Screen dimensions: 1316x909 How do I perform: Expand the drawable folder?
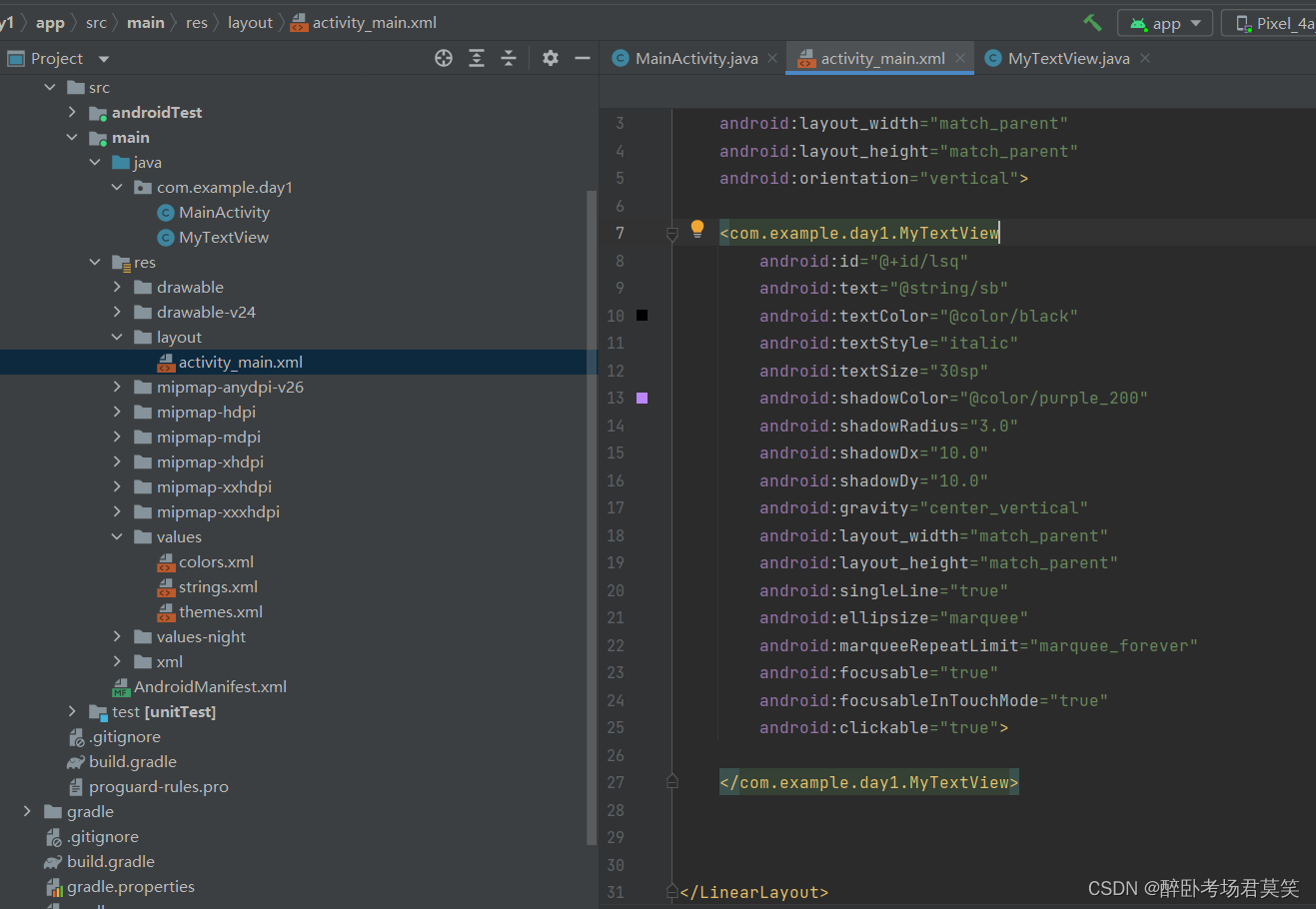click(117, 287)
